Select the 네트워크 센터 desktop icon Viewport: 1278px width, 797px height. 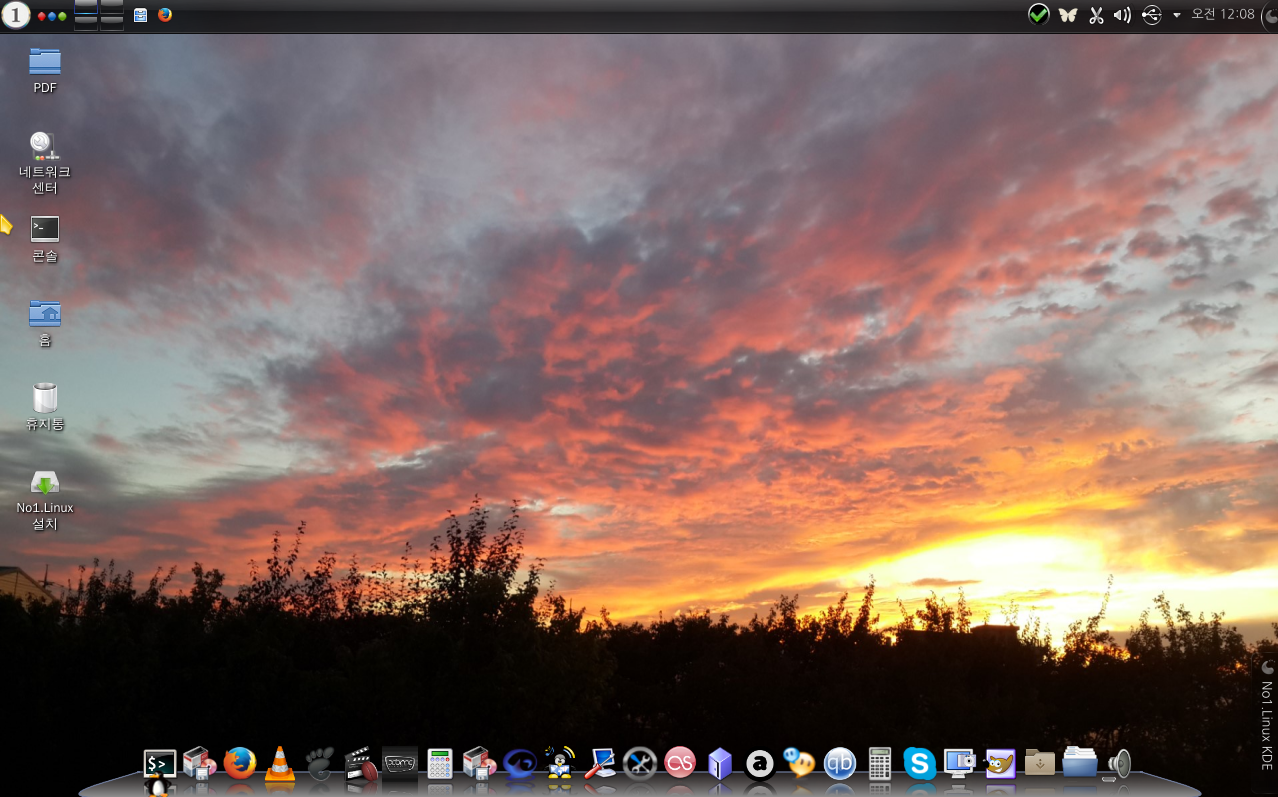point(45,162)
